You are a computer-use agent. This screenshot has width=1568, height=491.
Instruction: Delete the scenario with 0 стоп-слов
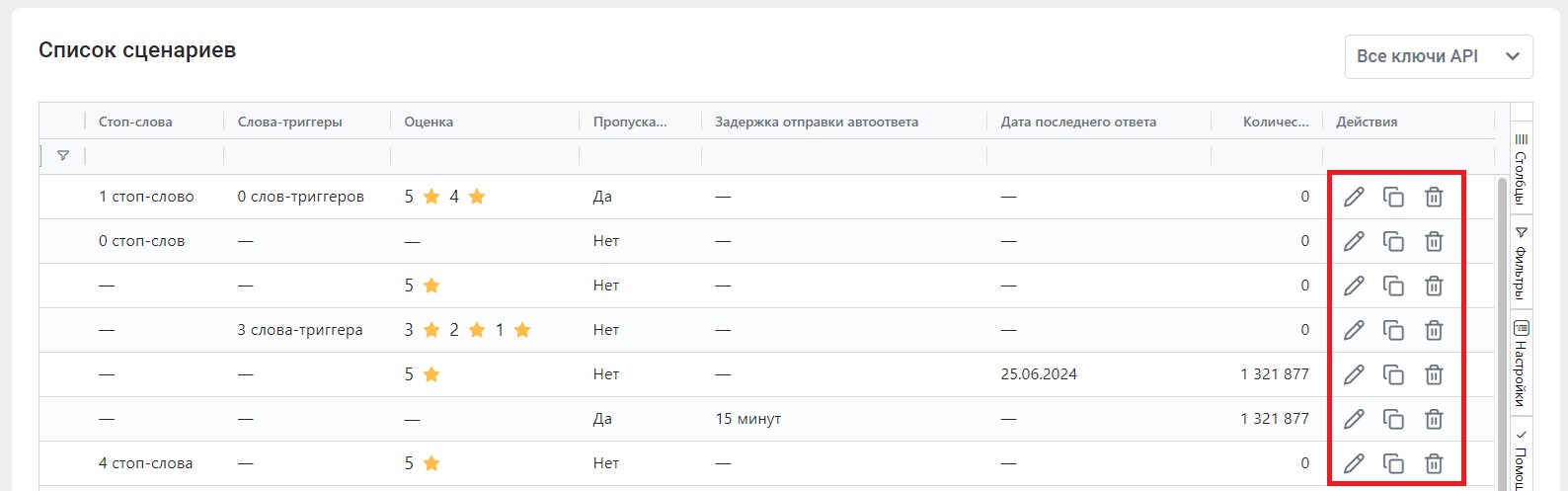click(x=1434, y=241)
